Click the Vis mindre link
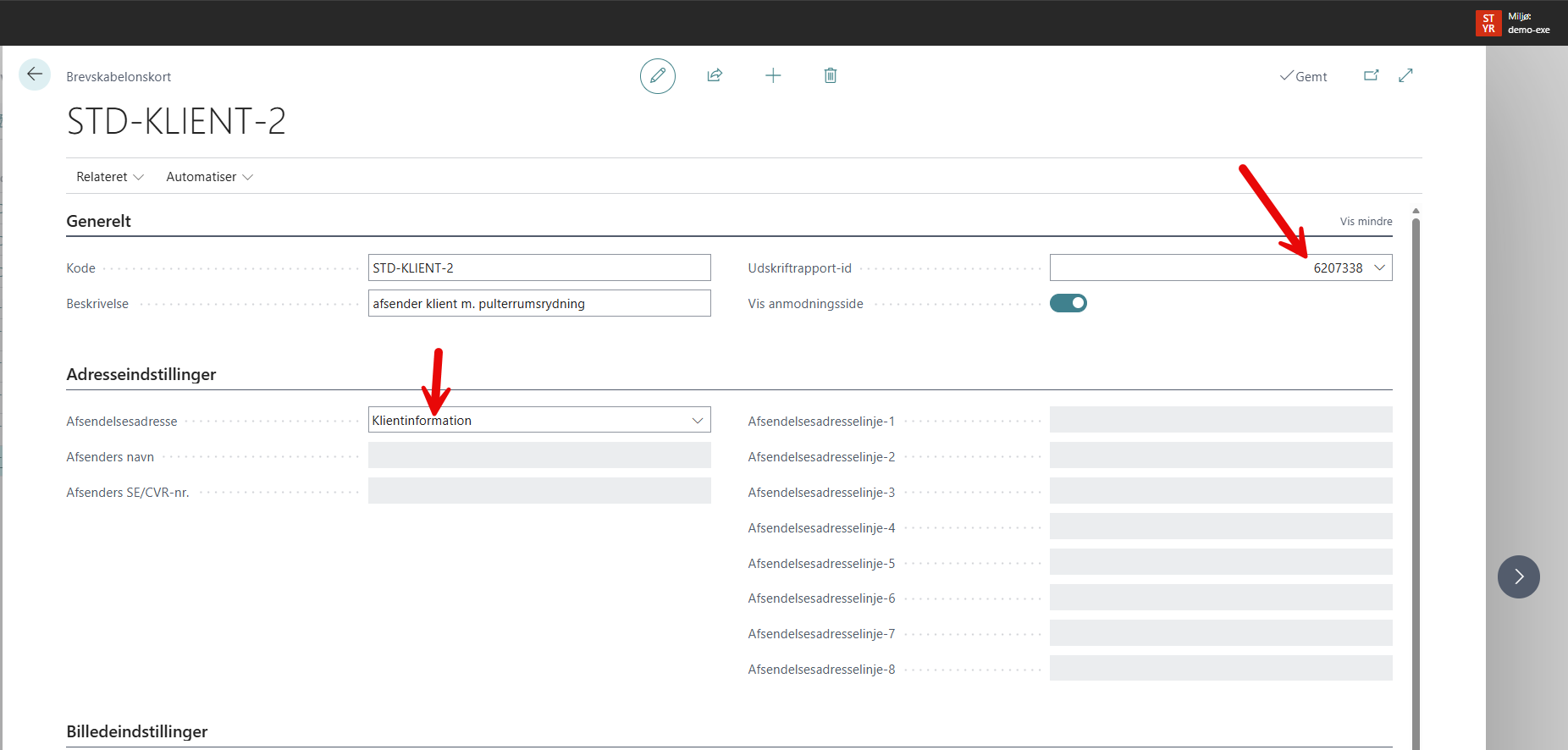The height and width of the screenshot is (750, 1568). click(1366, 221)
